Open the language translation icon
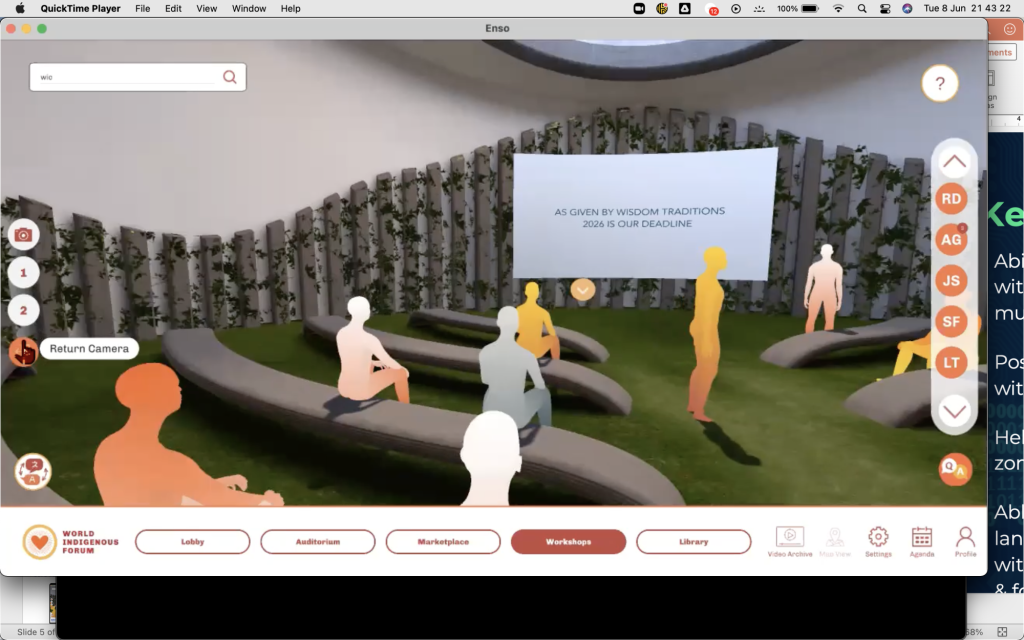Image resolution: width=1024 pixels, height=640 pixels. click(33, 471)
